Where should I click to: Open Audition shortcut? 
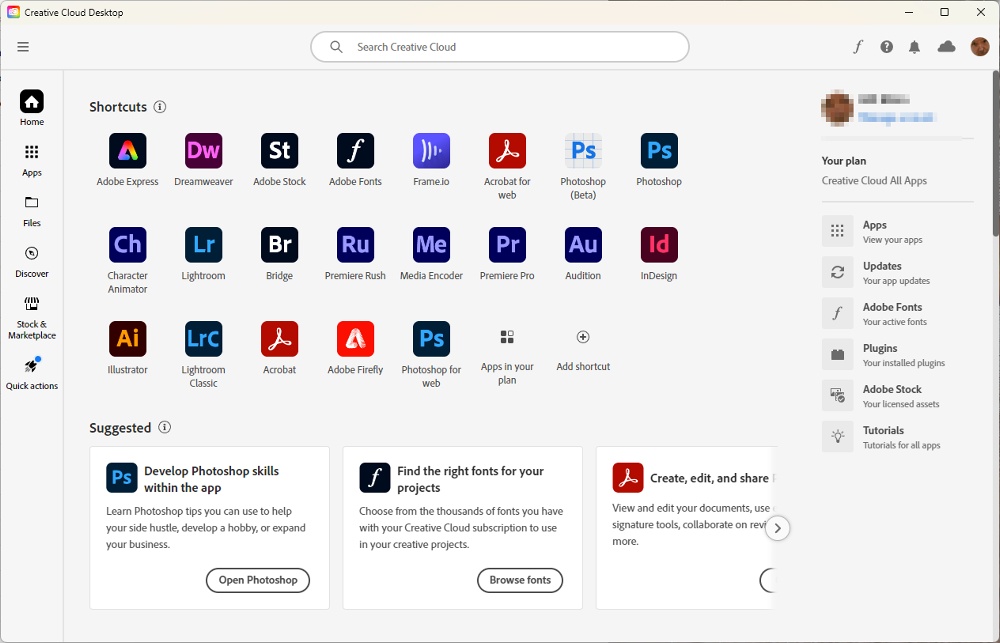coord(583,245)
